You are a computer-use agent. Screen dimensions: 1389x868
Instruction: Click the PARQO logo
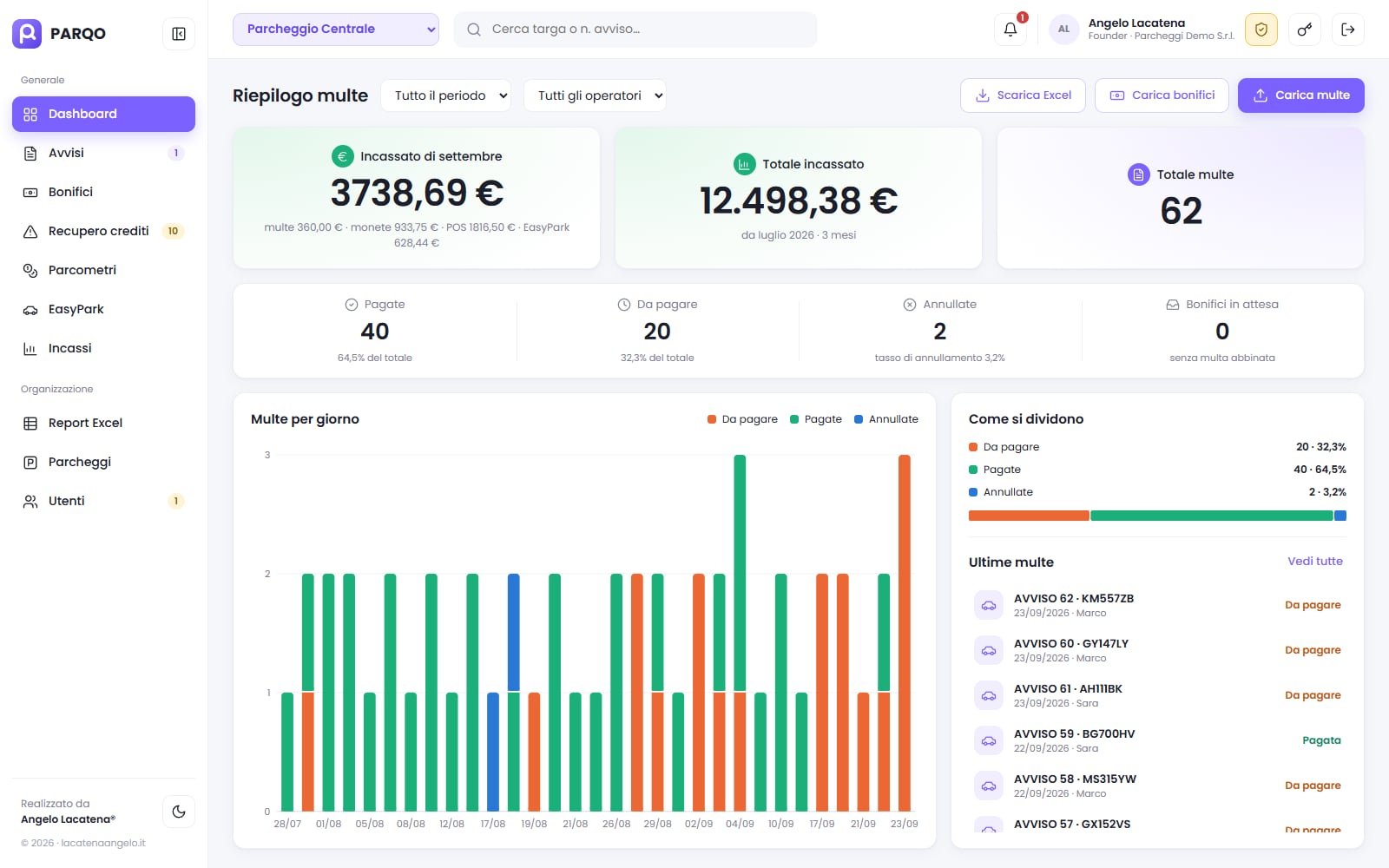click(x=59, y=34)
